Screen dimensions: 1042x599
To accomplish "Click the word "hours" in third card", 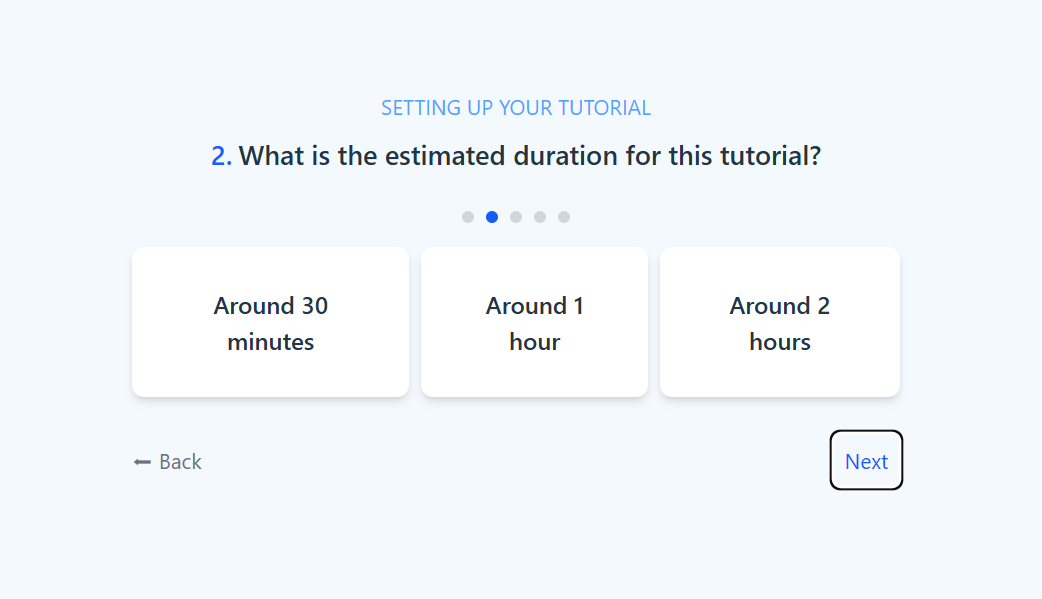I will (x=780, y=341).
